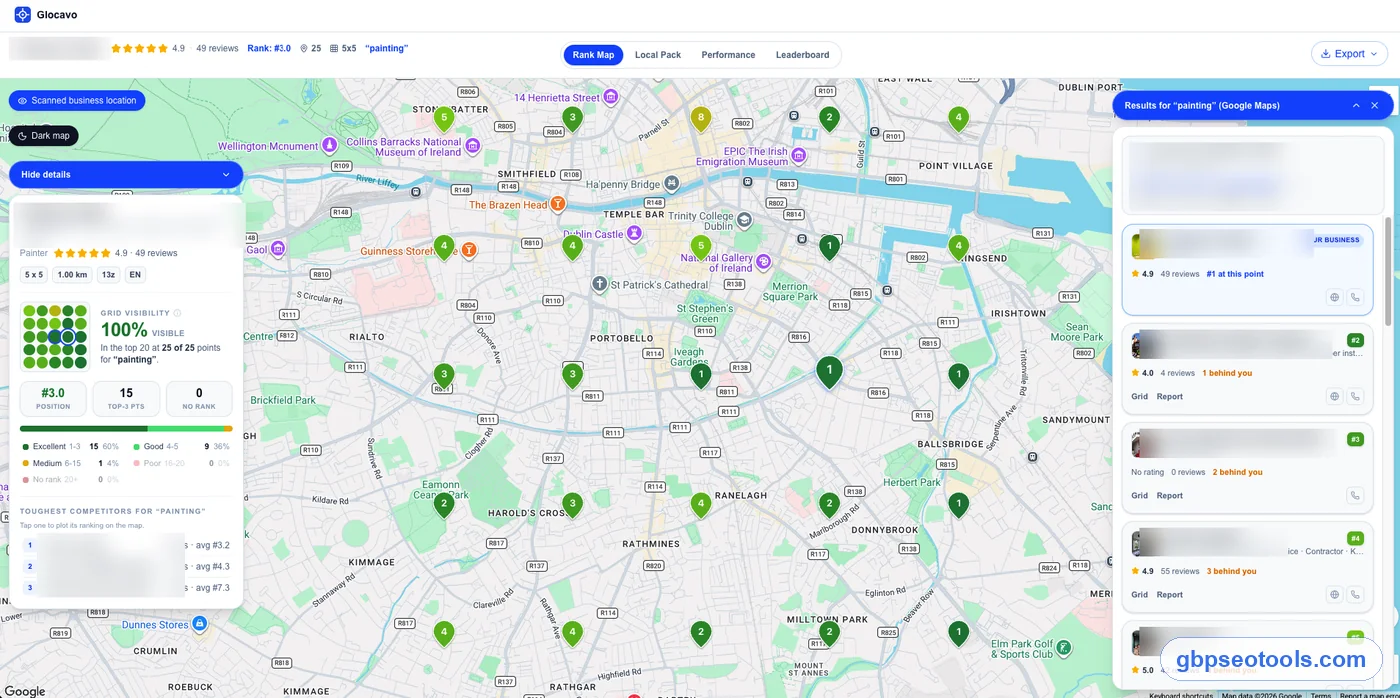Click Report link on the 3 behind you card
The image size is (1400, 698).
coord(1170,595)
